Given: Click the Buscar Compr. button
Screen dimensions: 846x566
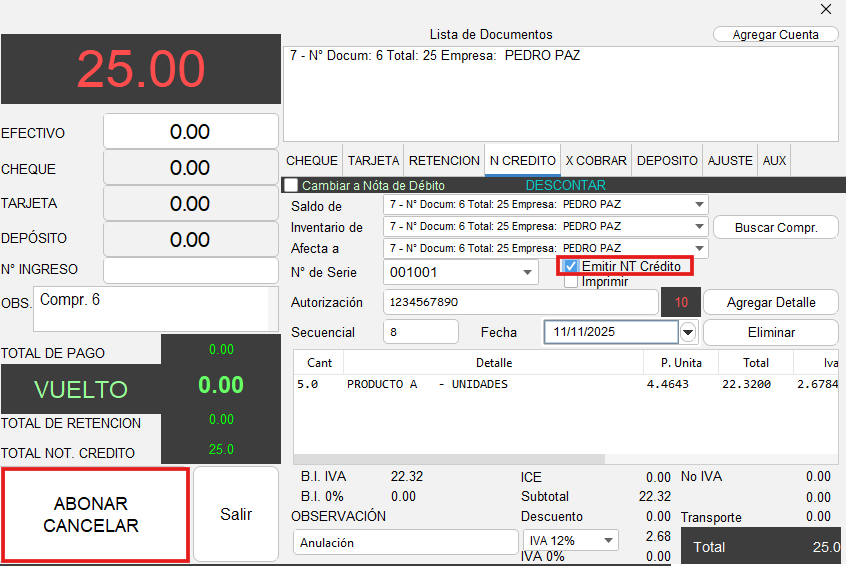Looking at the screenshot, I should 775,227.
